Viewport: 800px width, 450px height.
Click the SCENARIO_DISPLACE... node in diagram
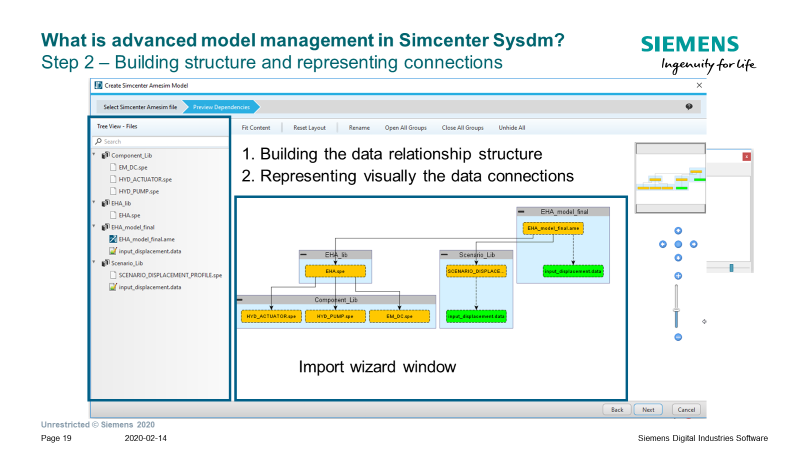476,271
